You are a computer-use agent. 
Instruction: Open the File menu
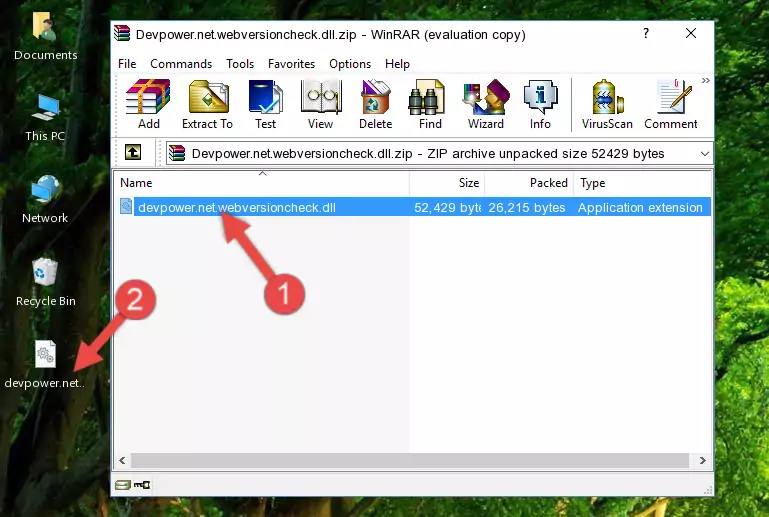pyautogui.click(x=127, y=64)
